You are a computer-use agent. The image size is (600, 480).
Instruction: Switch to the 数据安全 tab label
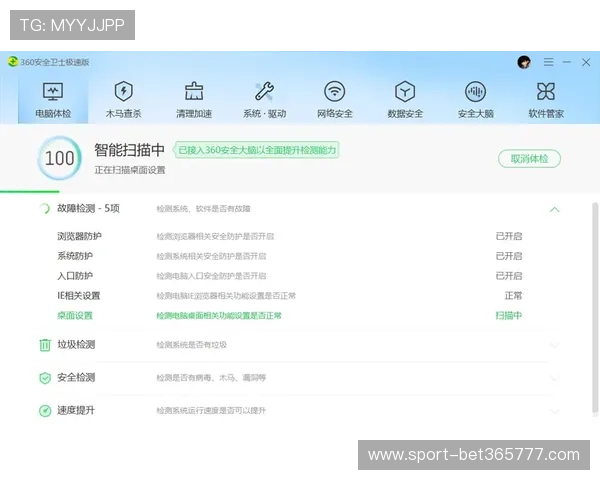pyautogui.click(x=405, y=114)
